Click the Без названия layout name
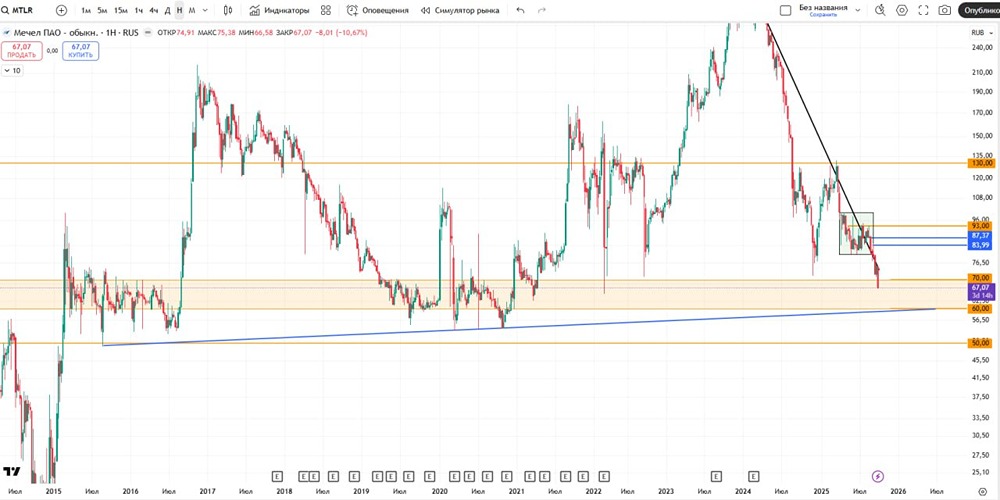The height and width of the screenshot is (500, 1000). point(823,8)
